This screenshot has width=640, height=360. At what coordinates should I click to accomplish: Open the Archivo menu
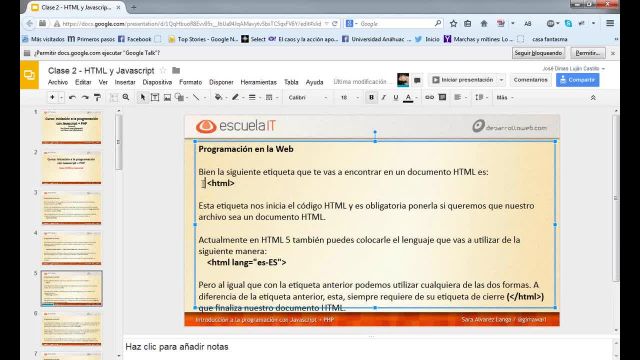(58, 82)
